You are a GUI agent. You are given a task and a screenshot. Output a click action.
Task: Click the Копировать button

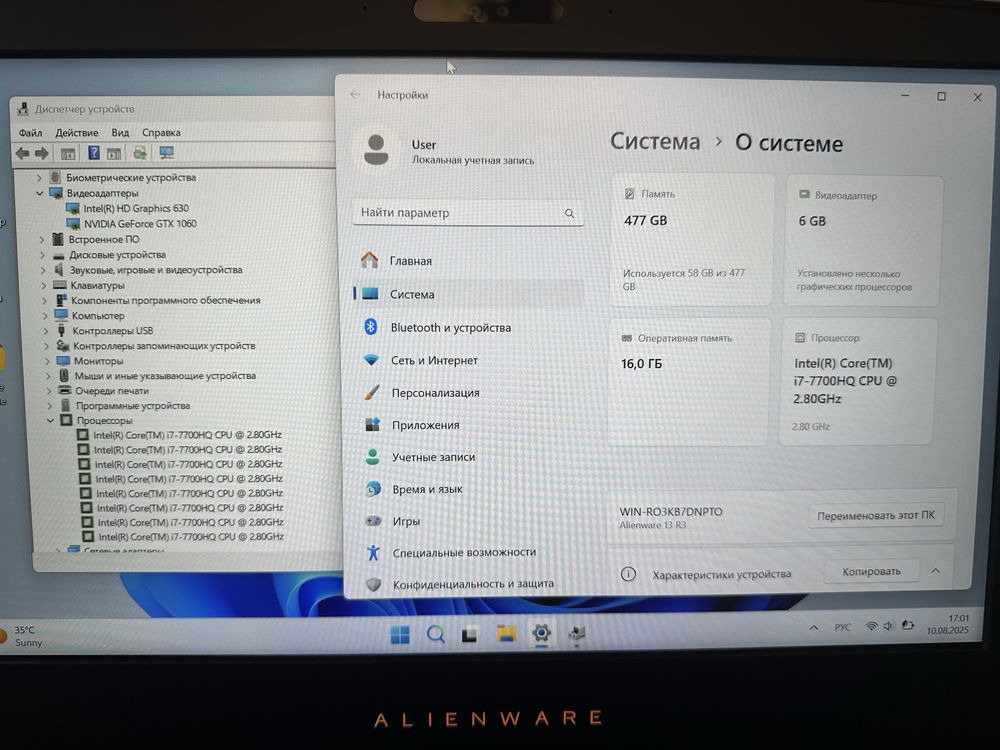[871, 571]
